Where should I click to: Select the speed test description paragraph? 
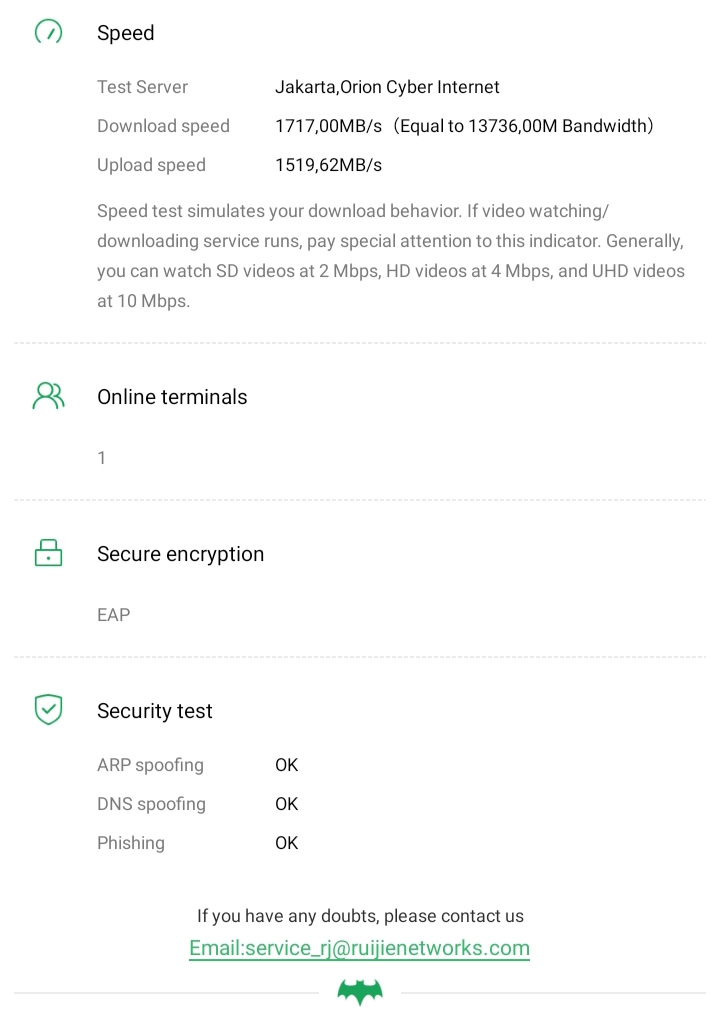pos(391,256)
